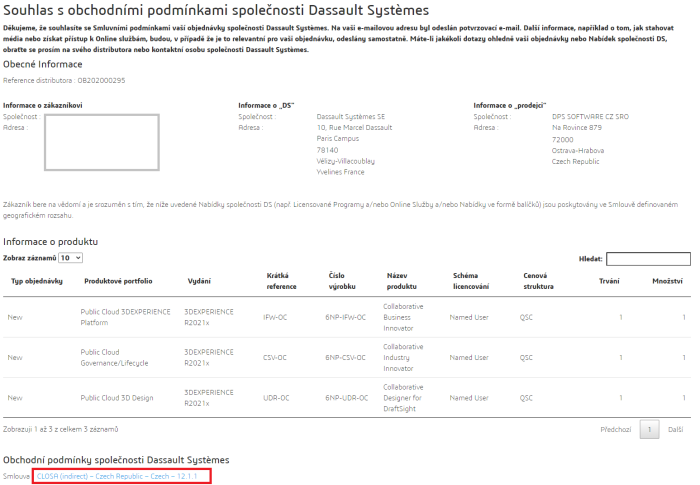
Task: Click 'Informace o produktu' heading
Action: 50,242
